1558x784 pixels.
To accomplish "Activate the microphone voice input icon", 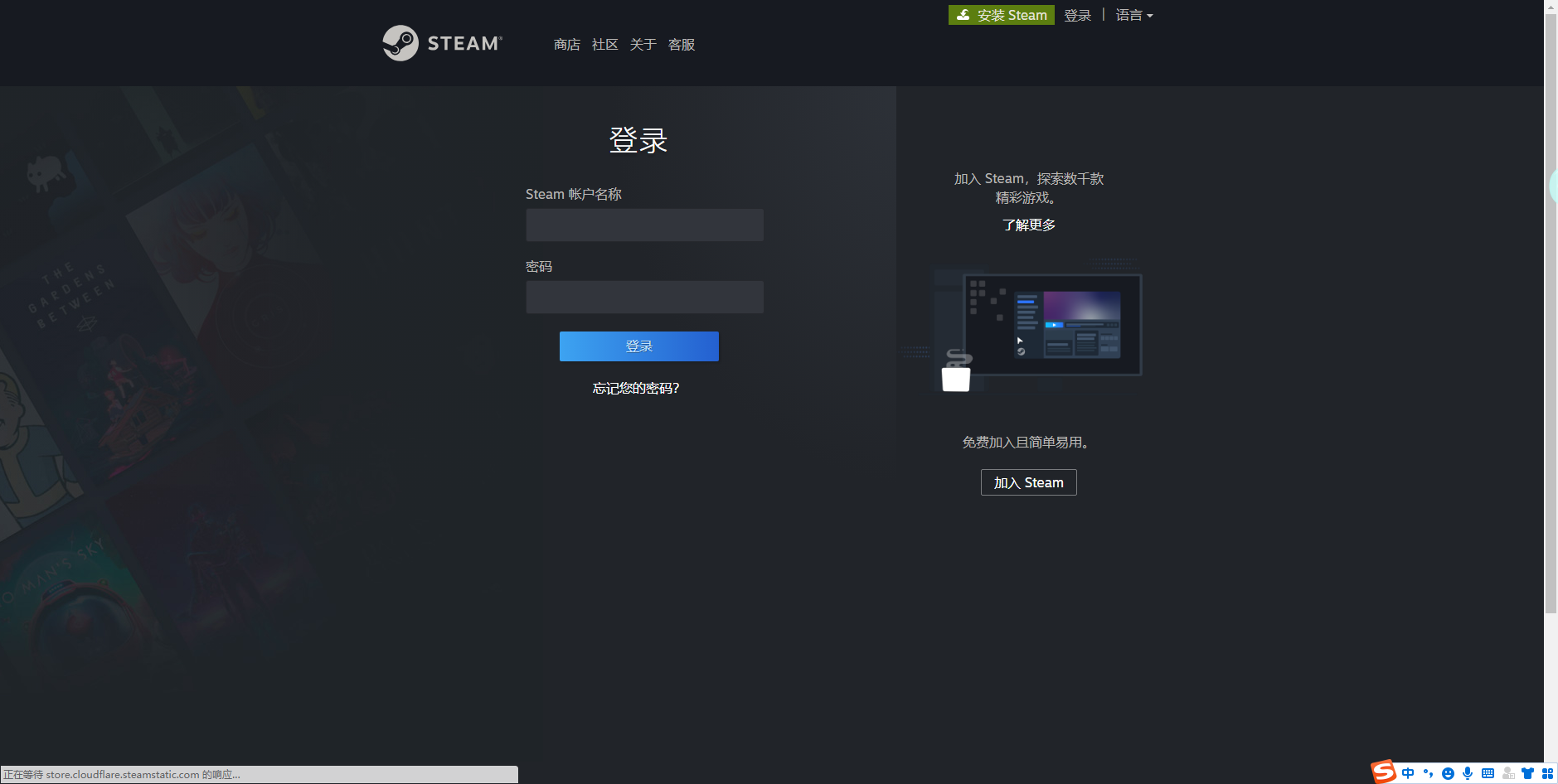I will 1468,773.
